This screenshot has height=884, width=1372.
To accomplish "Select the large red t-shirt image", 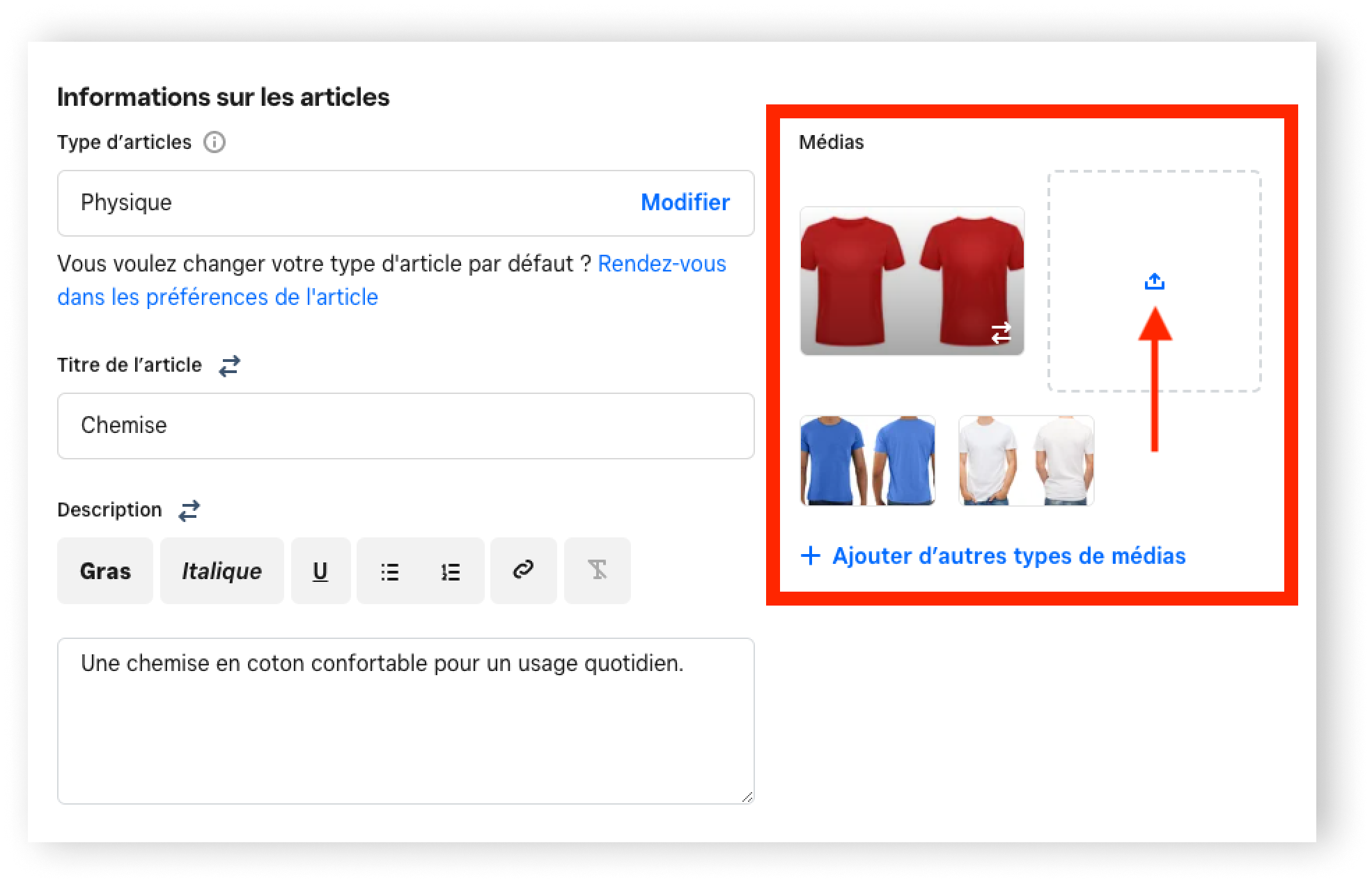I will [912, 281].
